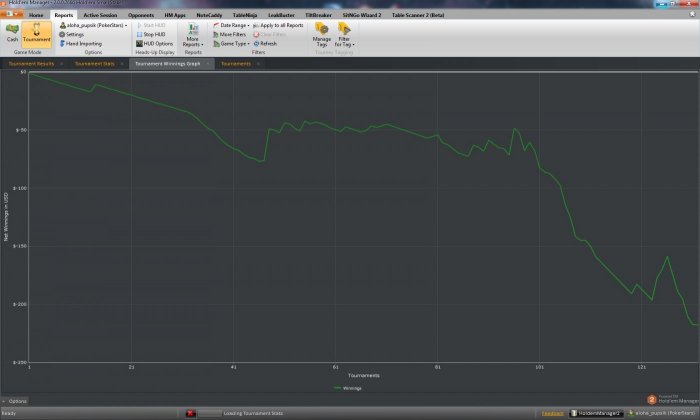The width and height of the screenshot is (700, 420).
Task: Open the Filter for Tag dropdown
Action: [343, 36]
